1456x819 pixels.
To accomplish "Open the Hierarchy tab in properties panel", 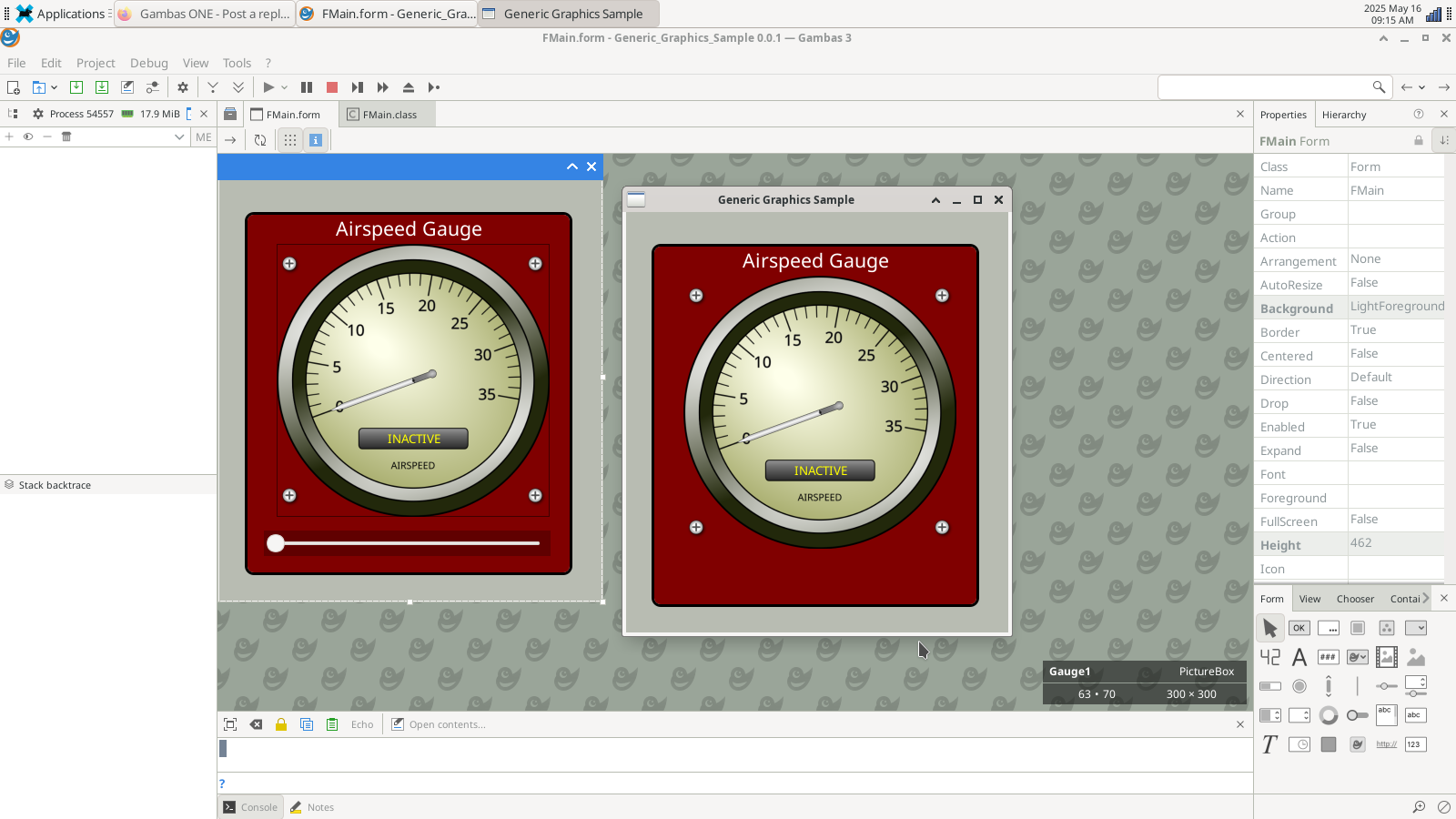I will click(x=1343, y=115).
